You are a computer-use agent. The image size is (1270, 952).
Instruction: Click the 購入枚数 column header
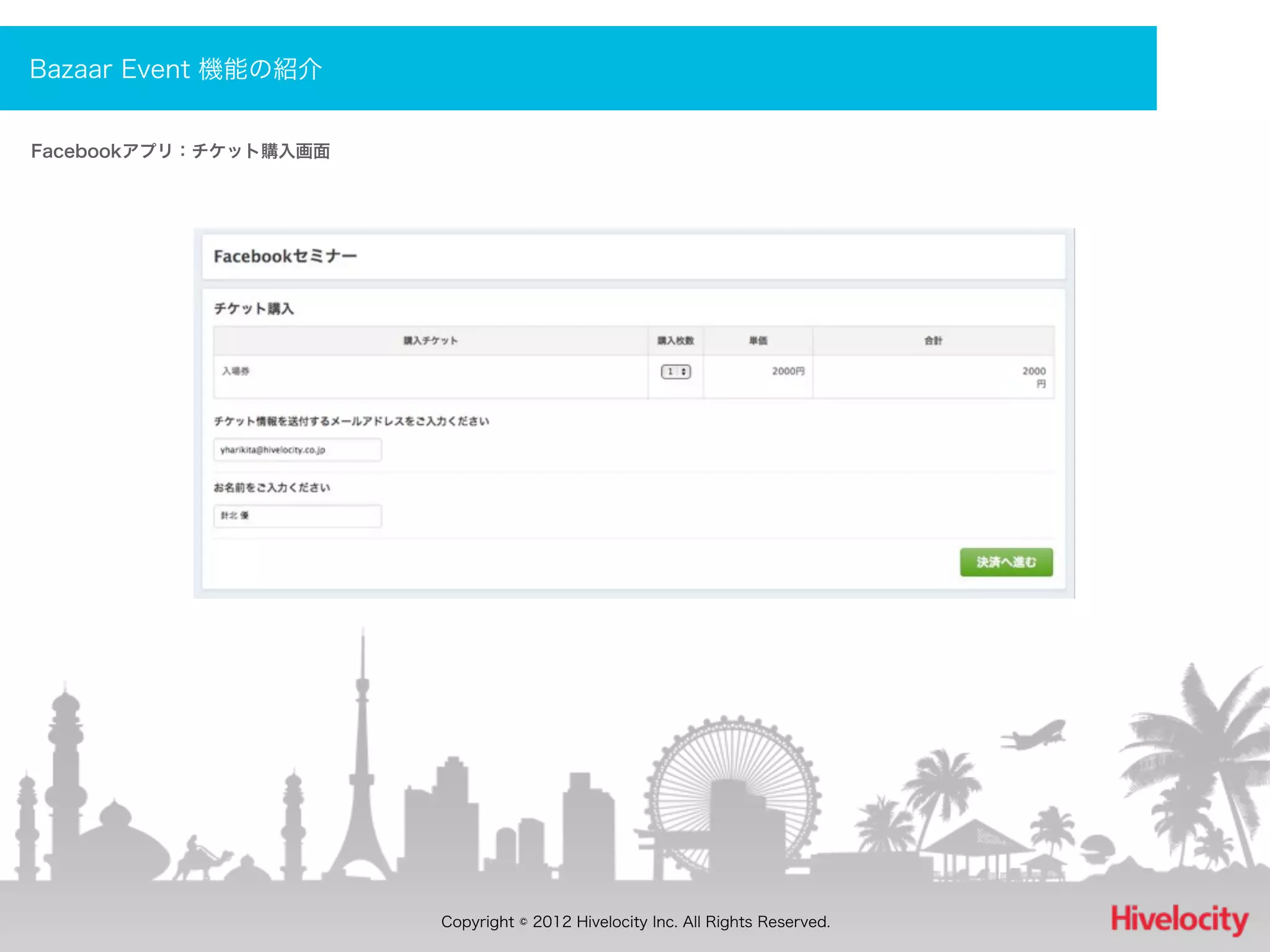(675, 340)
